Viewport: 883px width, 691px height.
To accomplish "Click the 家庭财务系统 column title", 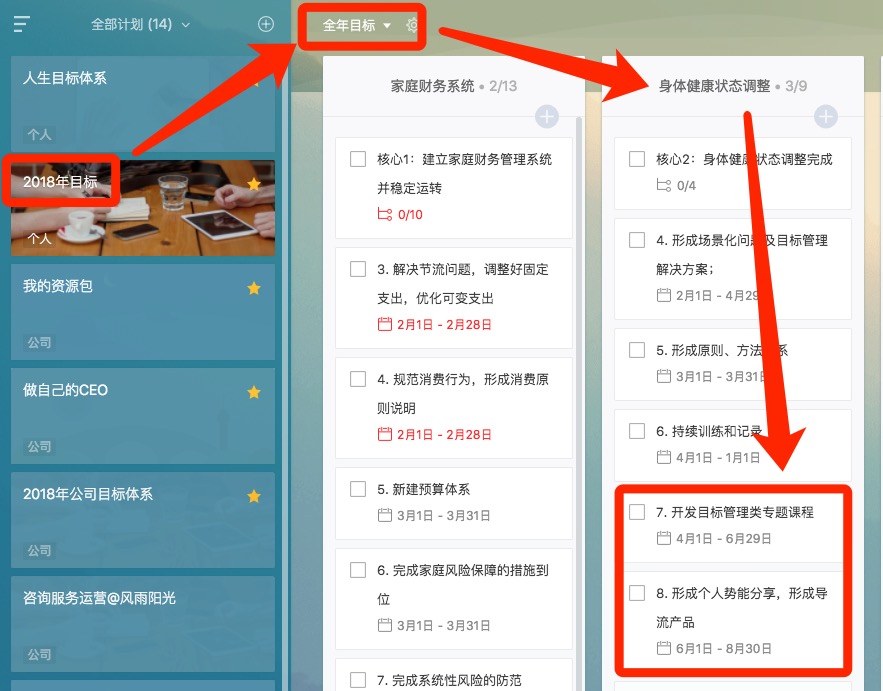I will 432,86.
